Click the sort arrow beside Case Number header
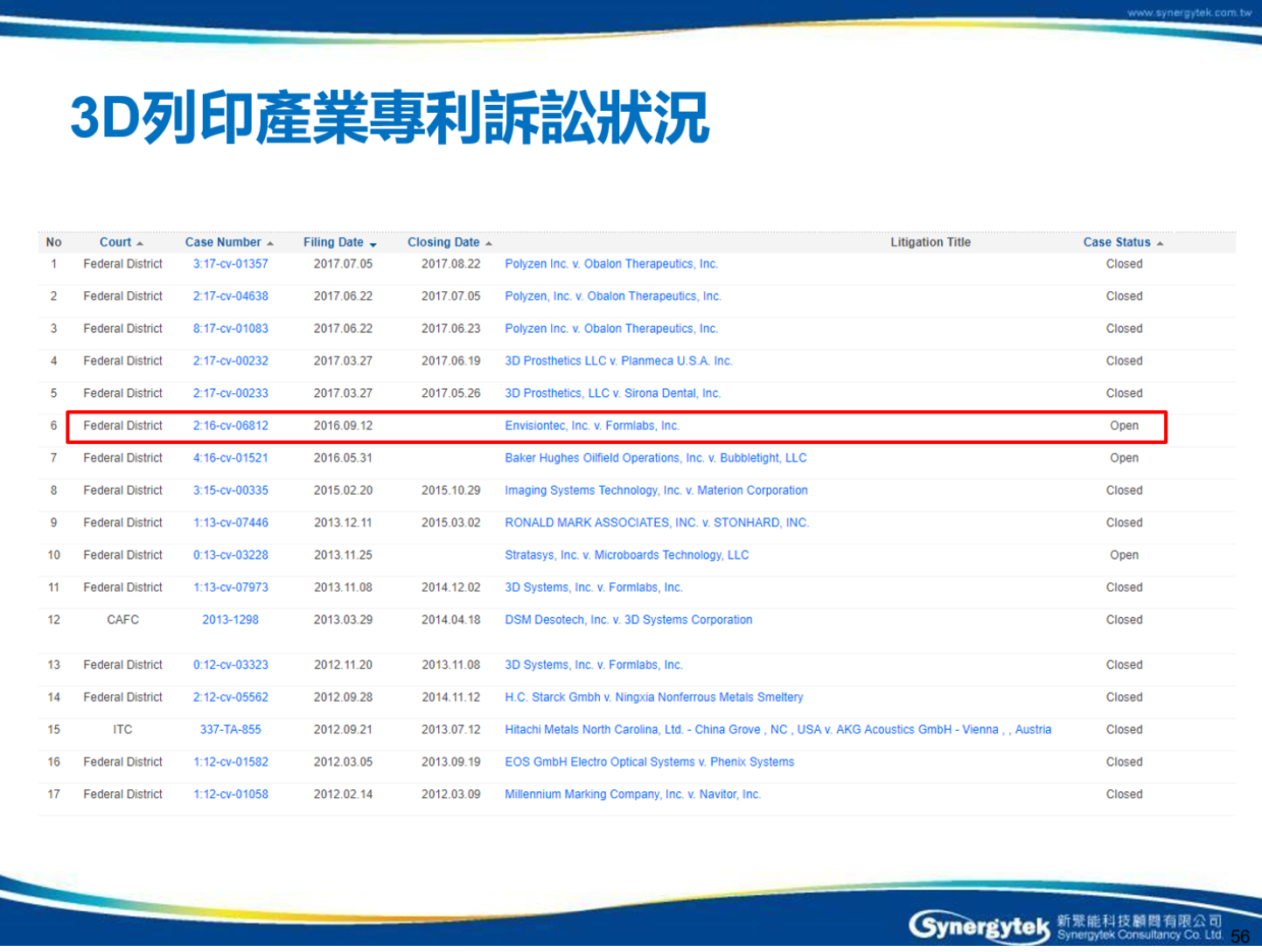1262x952 pixels. [x=270, y=244]
